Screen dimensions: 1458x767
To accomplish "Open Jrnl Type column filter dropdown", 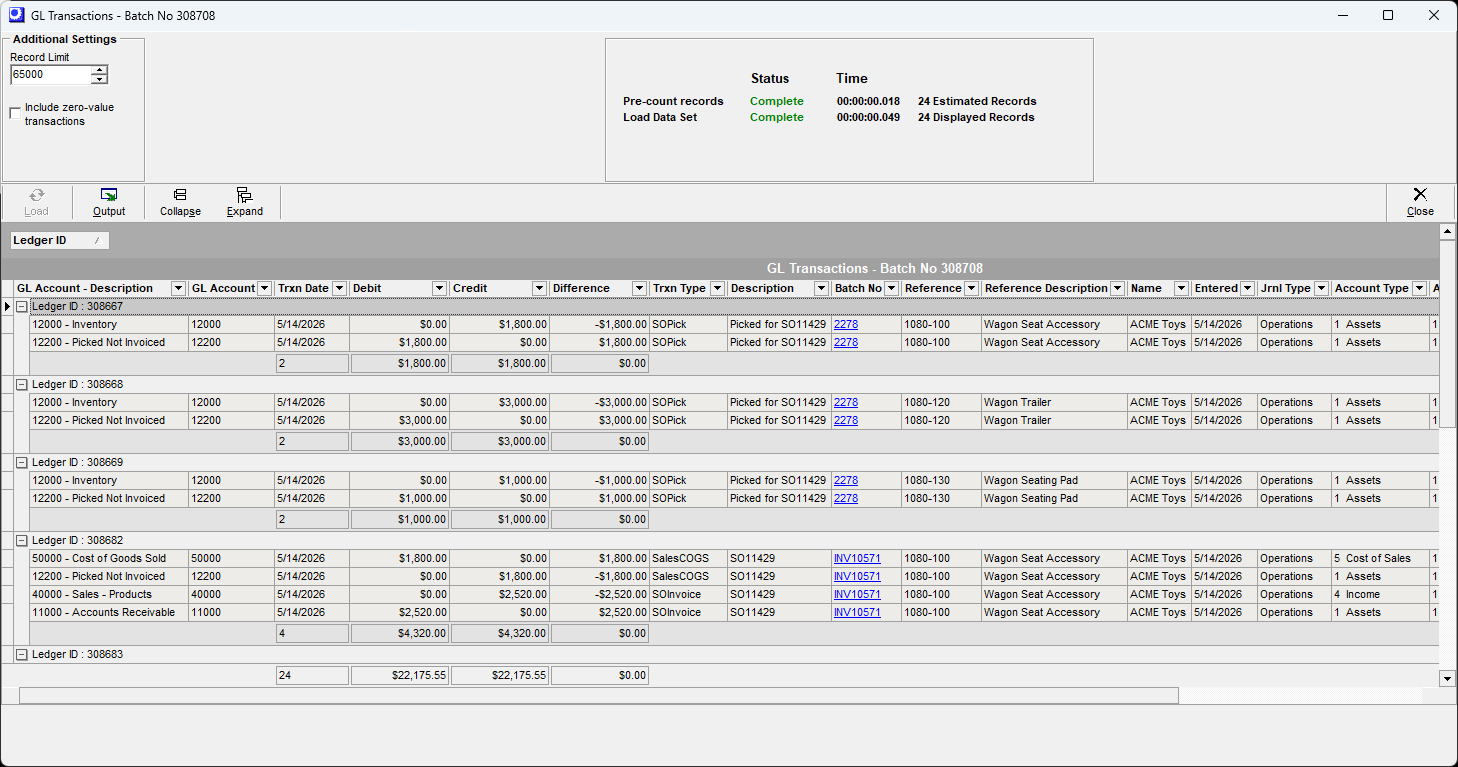I will (1321, 288).
